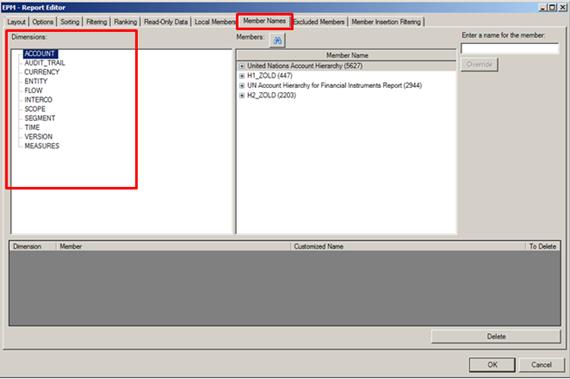Pick the MEASURES dimension
Screen dimensions: 570x379
42,146
